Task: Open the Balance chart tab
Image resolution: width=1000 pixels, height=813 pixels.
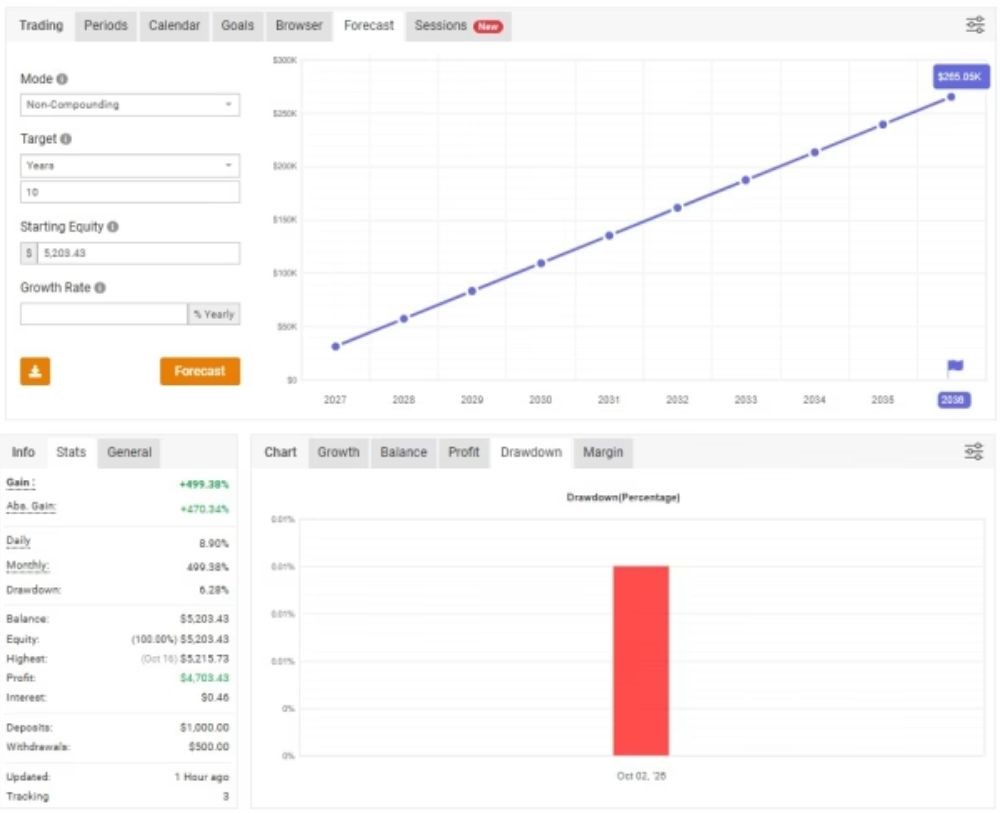Action: click(404, 452)
